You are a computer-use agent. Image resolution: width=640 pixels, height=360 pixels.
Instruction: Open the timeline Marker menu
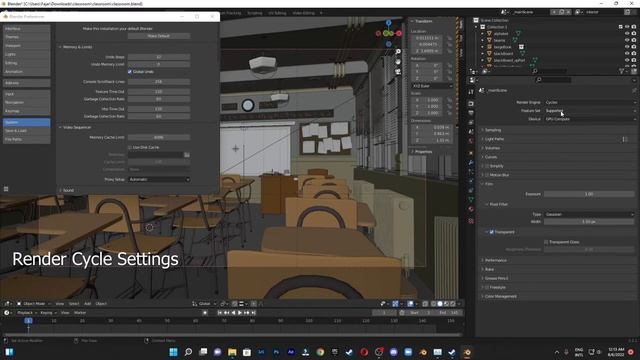(x=80, y=313)
